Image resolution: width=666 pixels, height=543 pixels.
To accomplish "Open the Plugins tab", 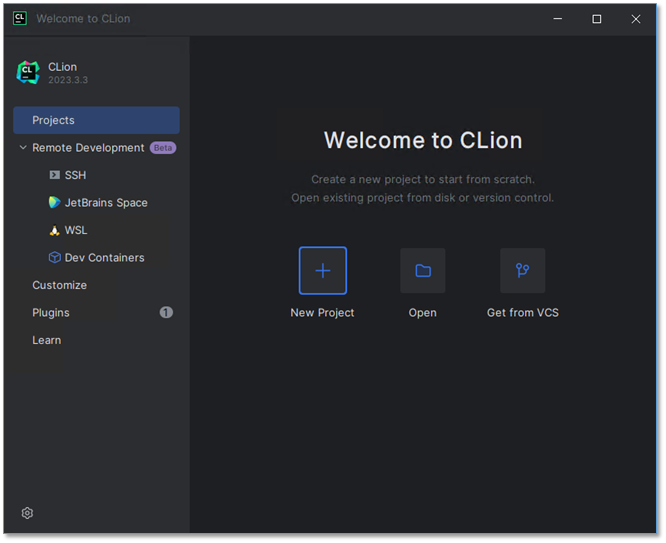I will tap(96, 313).
